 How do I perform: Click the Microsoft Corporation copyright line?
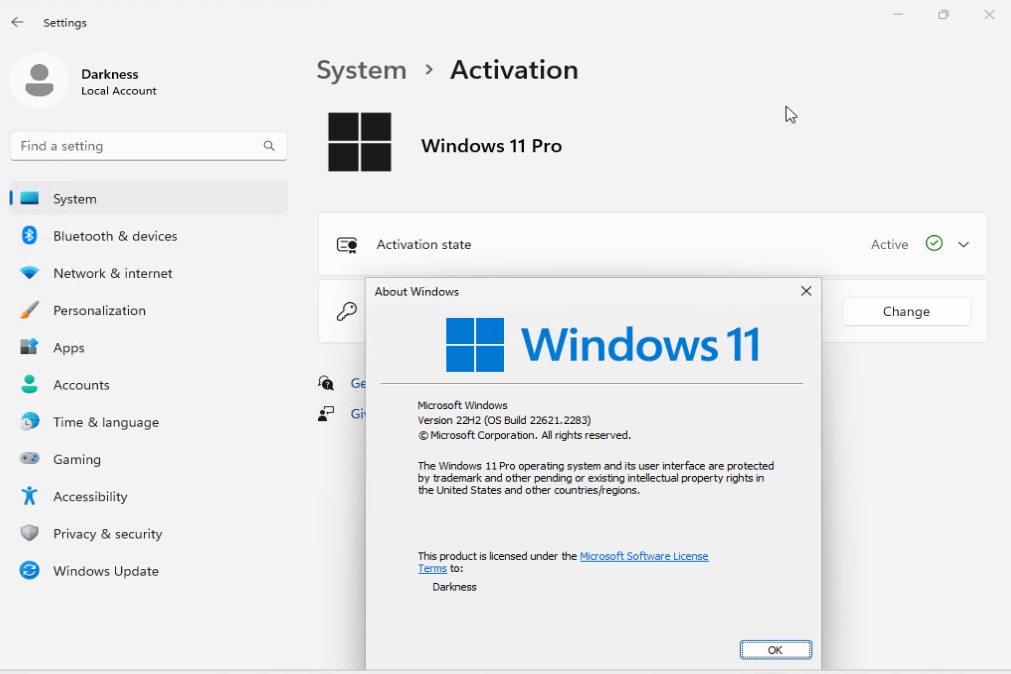pyautogui.click(x=524, y=435)
